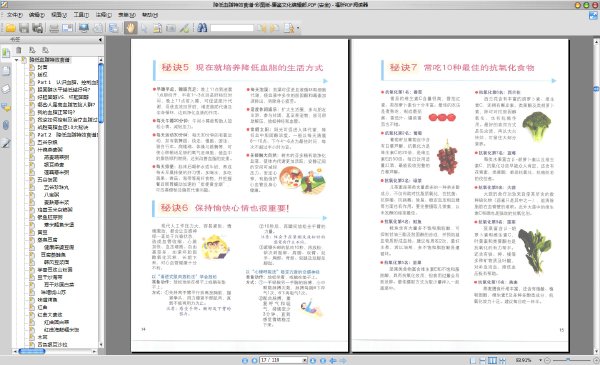
Task: Click the delete bookmark trash icon
Action: click(18, 50)
